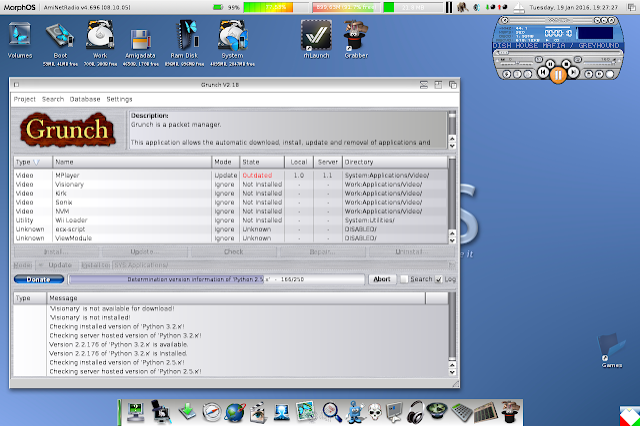Enable the Search checkbox
Screen dimensions: 640x426
405,279
